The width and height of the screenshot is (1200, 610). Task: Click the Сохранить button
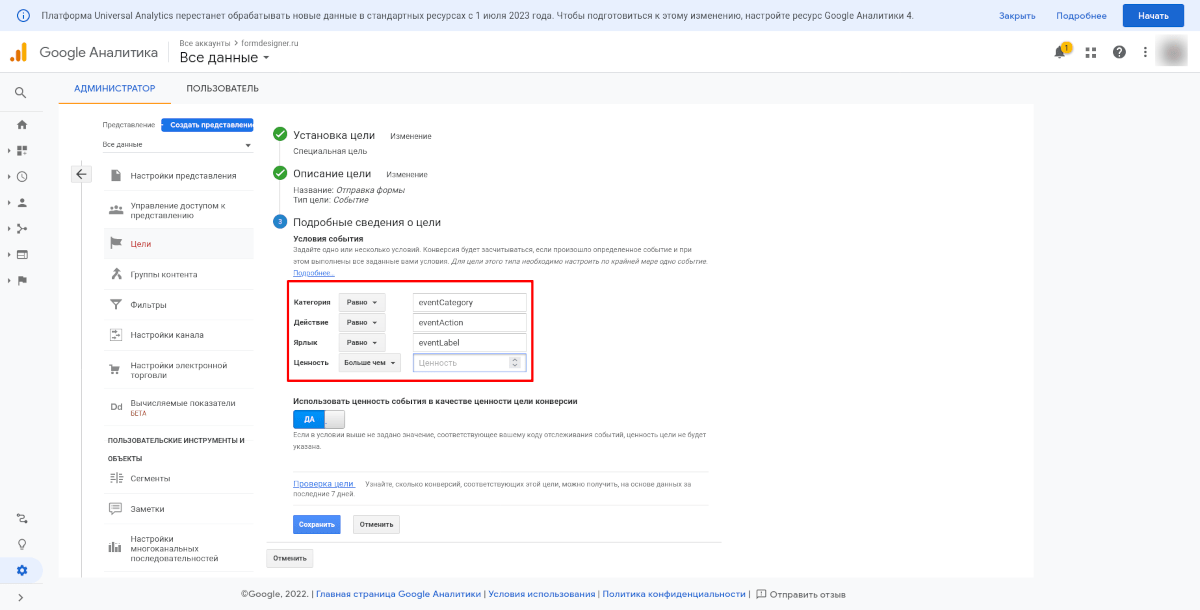click(x=316, y=524)
